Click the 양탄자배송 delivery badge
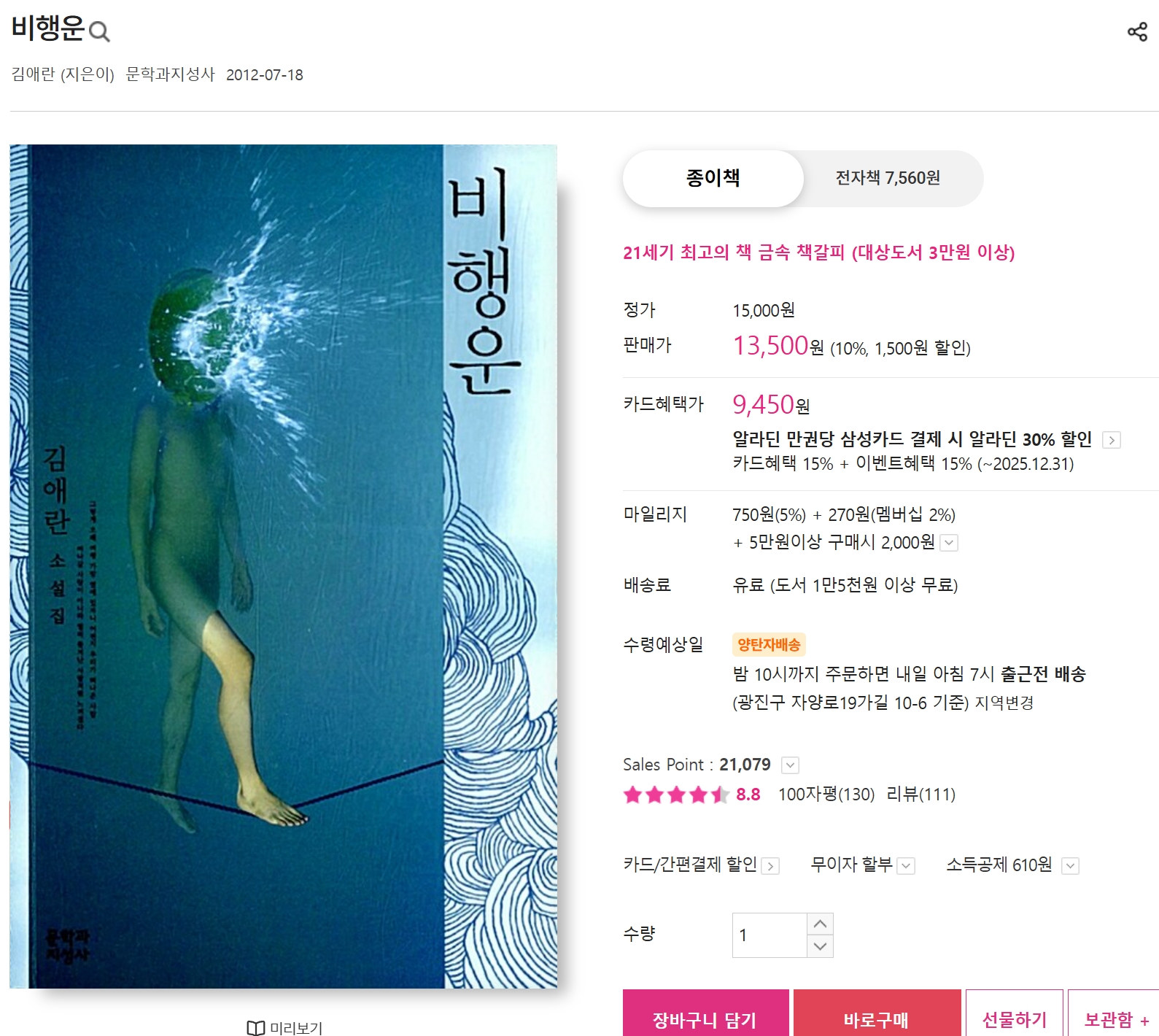The width and height of the screenshot is (1159, 1036). pos(769,644)
